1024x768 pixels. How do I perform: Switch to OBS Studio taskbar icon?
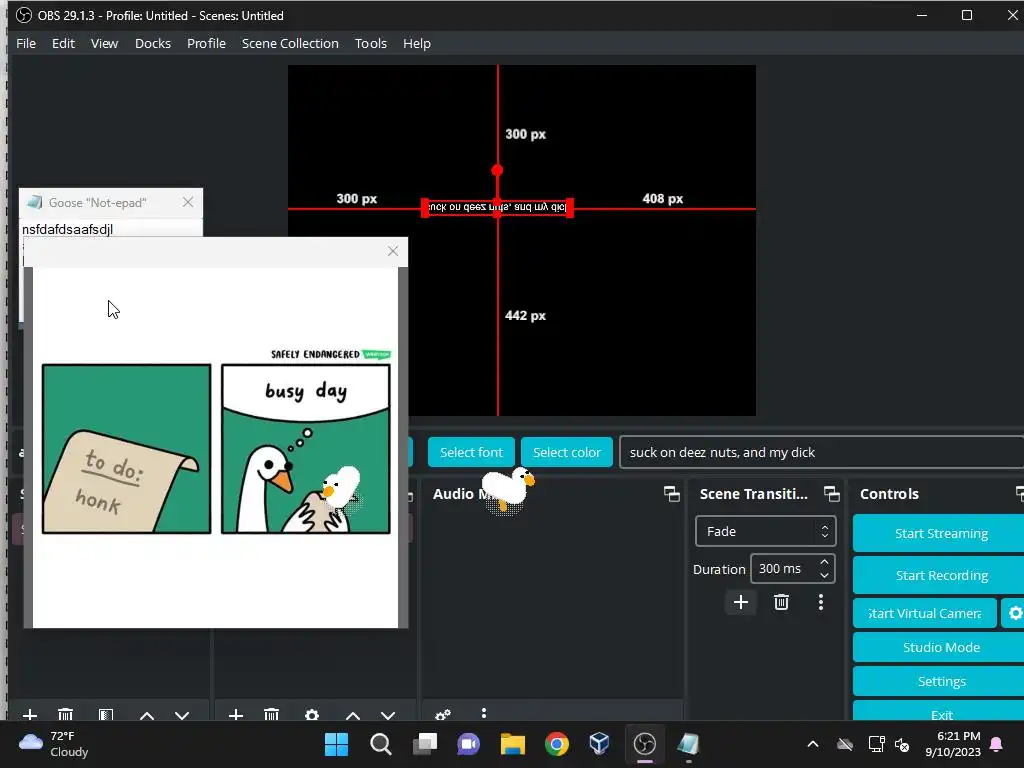coord(645,744)
